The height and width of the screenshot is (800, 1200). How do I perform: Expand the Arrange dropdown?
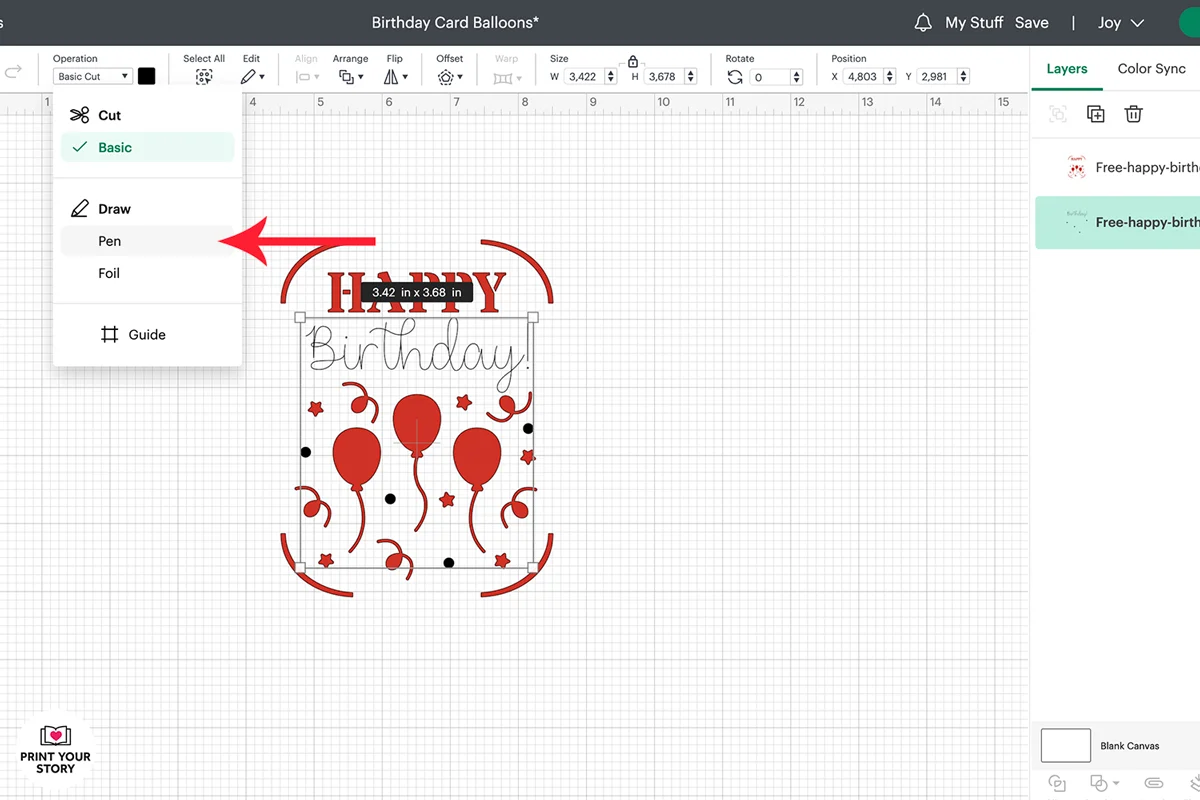350,77
